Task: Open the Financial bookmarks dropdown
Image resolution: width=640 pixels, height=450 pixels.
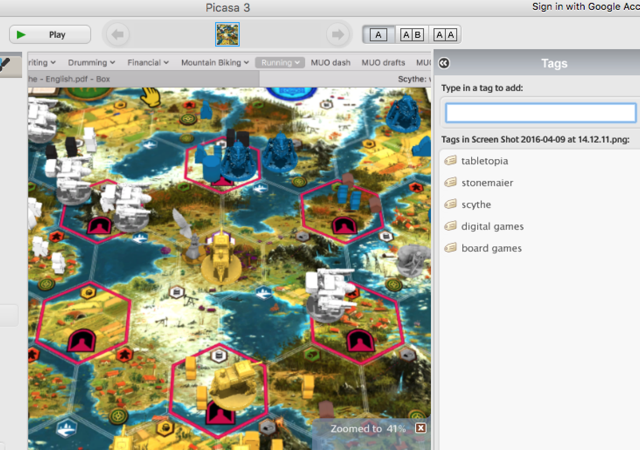Action: (148, 62)
